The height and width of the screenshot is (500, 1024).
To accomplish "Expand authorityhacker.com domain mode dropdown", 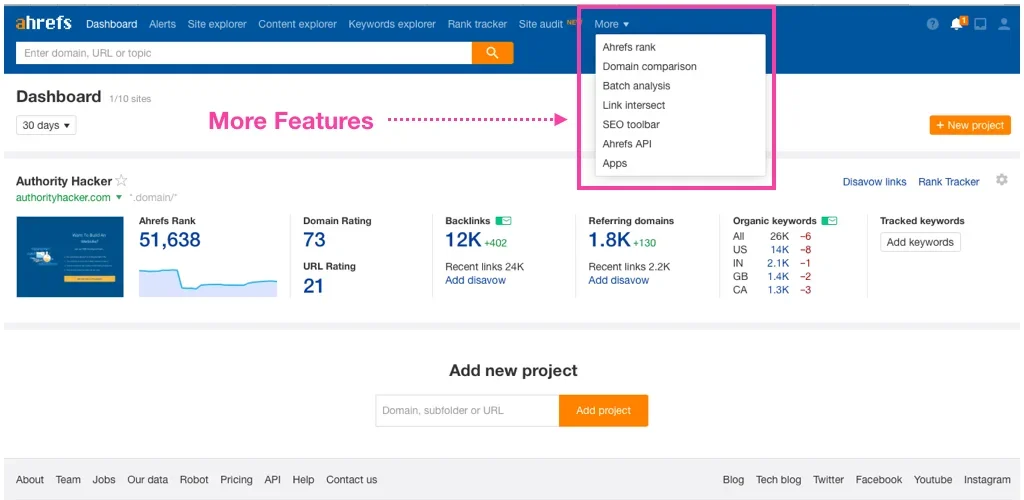I will [119, 198].
